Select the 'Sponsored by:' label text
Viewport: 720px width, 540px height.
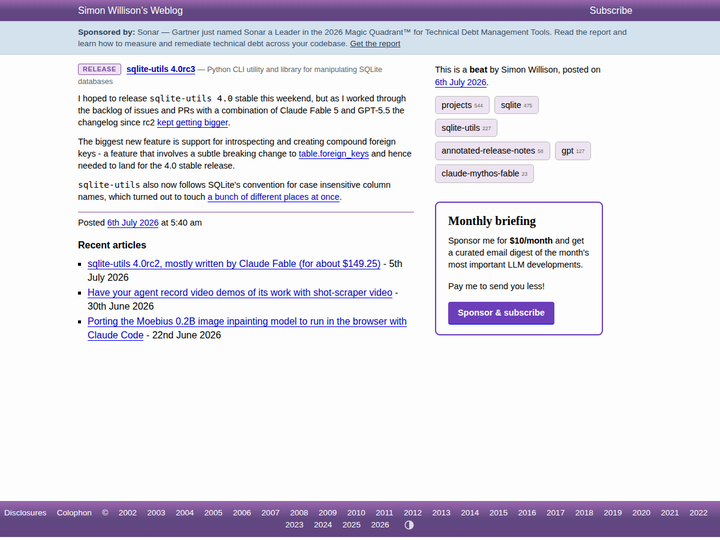tap(107, 32)
